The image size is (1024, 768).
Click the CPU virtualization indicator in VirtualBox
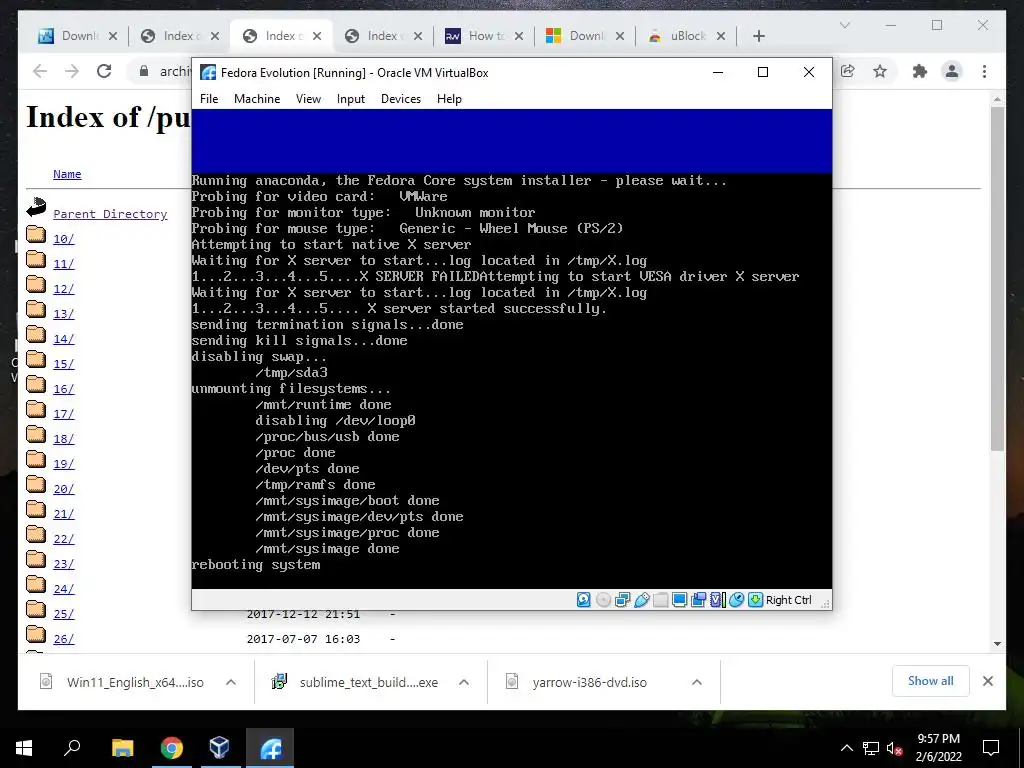(717, 600)
